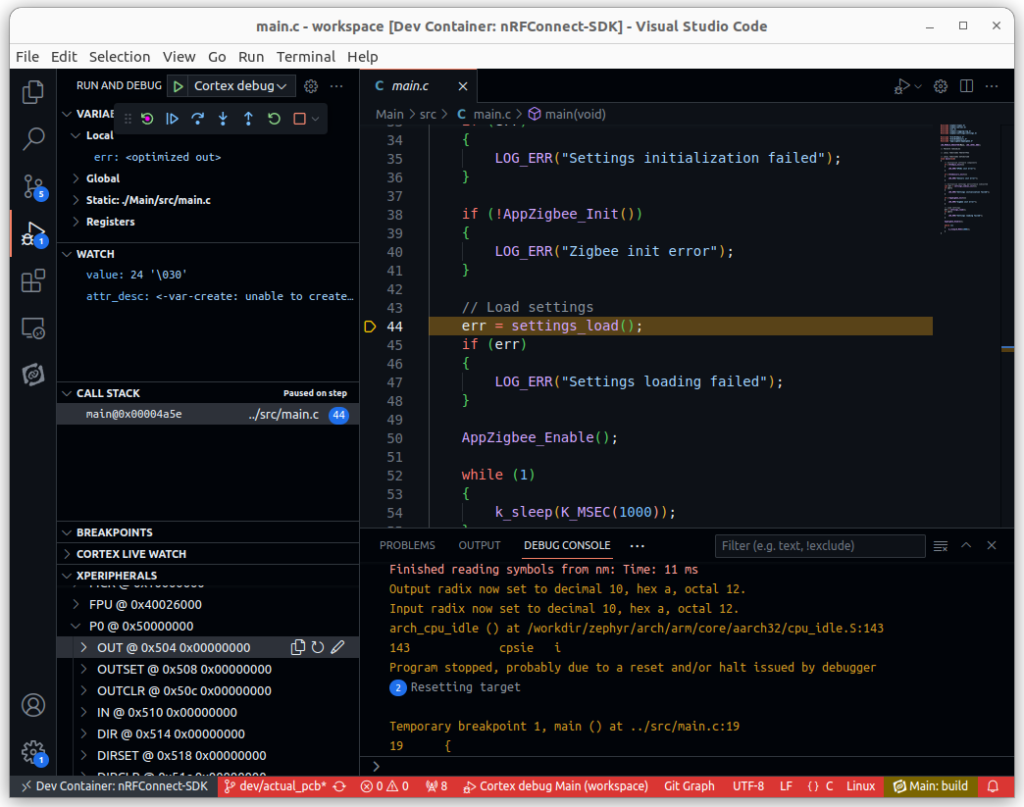Open Manage gear icon in activity bar

(x=33, y=752)
